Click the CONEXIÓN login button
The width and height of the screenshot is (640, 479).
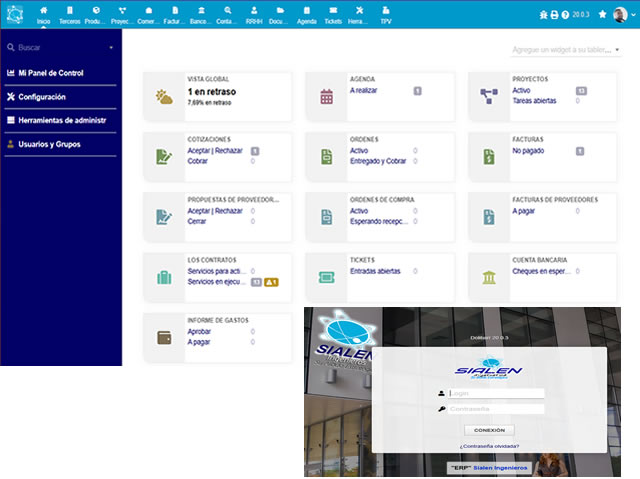click(x=489, y=429)
